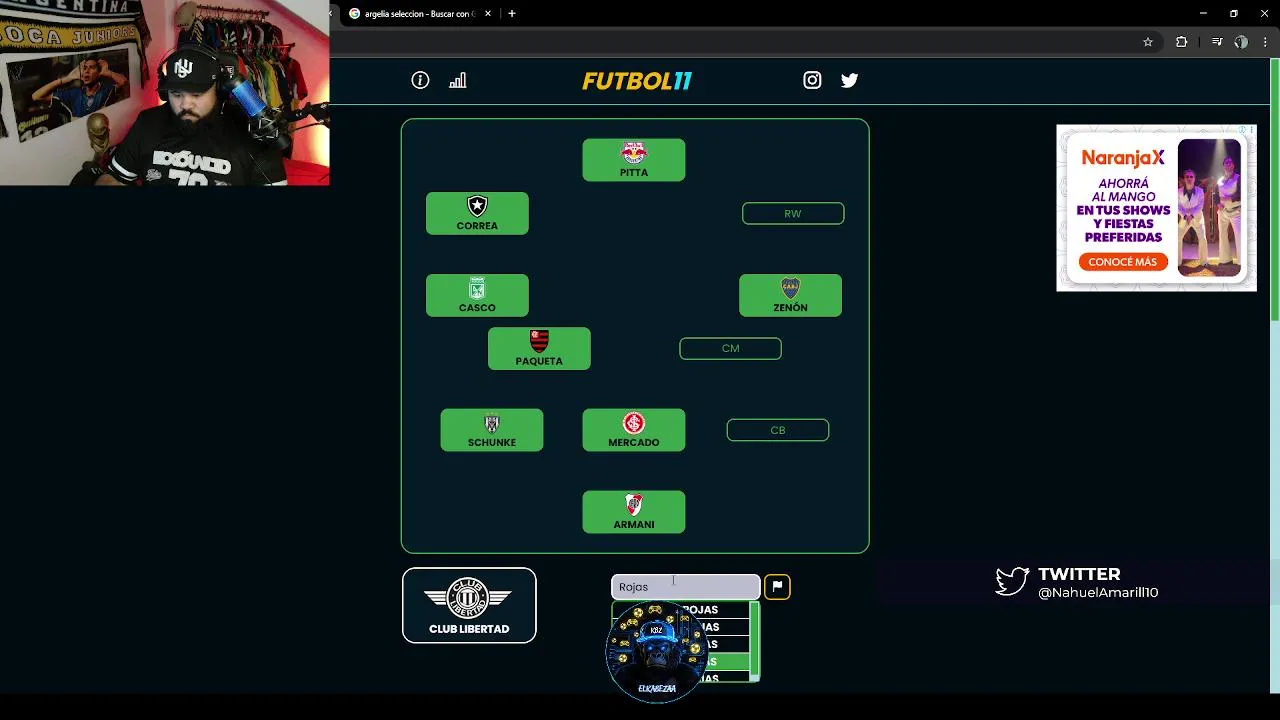Close the argelia seleccion tab
The image size is (1280, 720).
(x=489, y=14)
